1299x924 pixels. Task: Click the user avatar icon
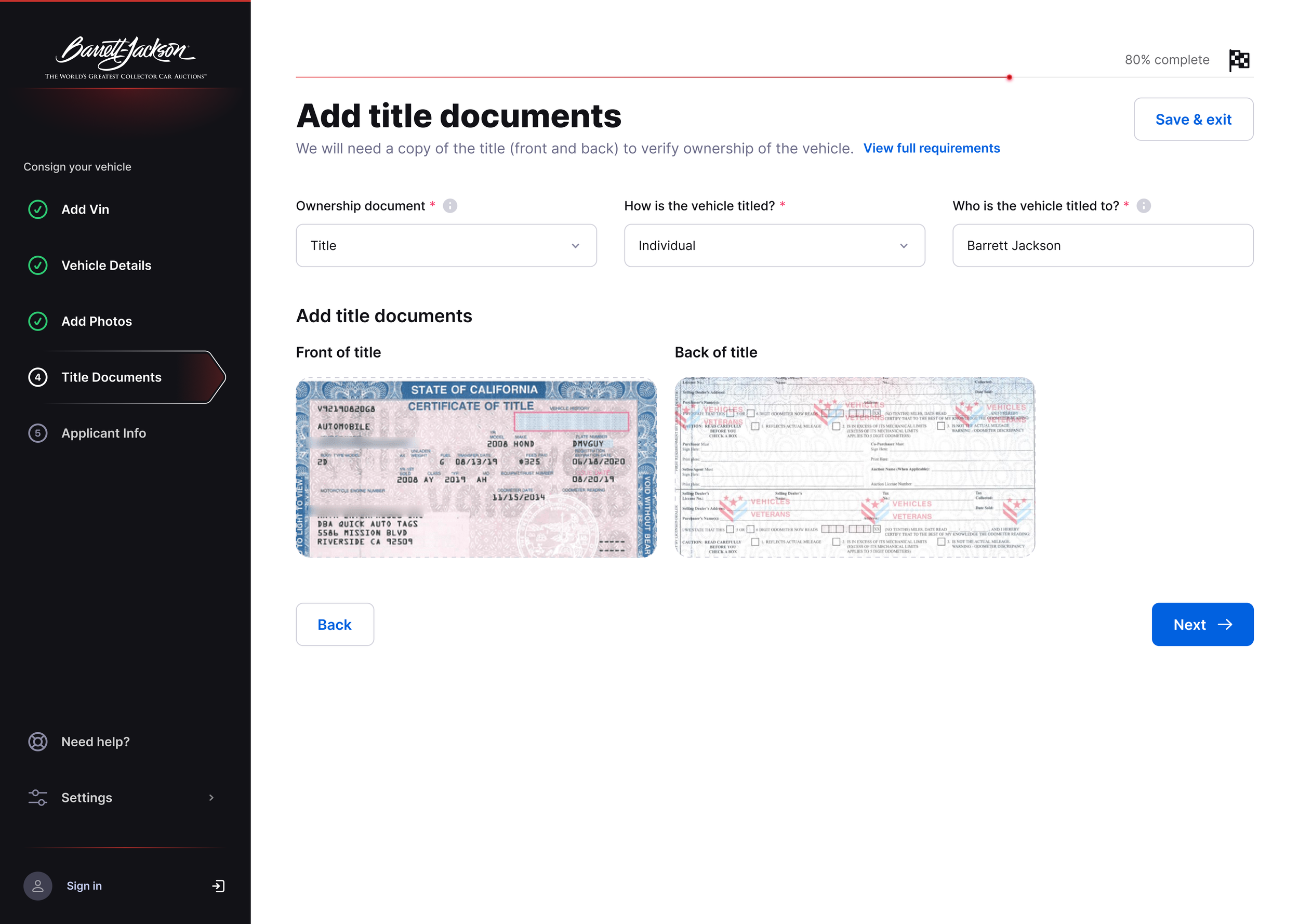tap(38, 886)
